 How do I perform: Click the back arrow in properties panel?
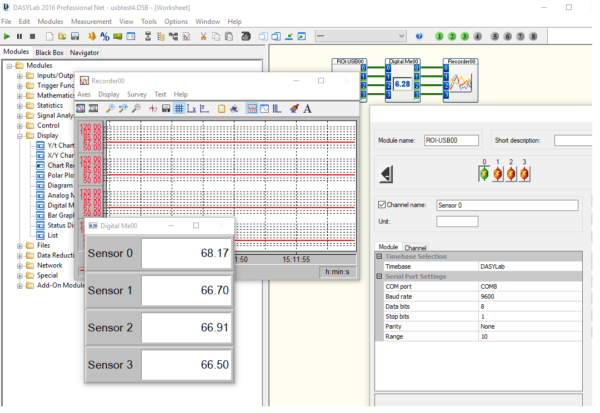click(386, 175)
